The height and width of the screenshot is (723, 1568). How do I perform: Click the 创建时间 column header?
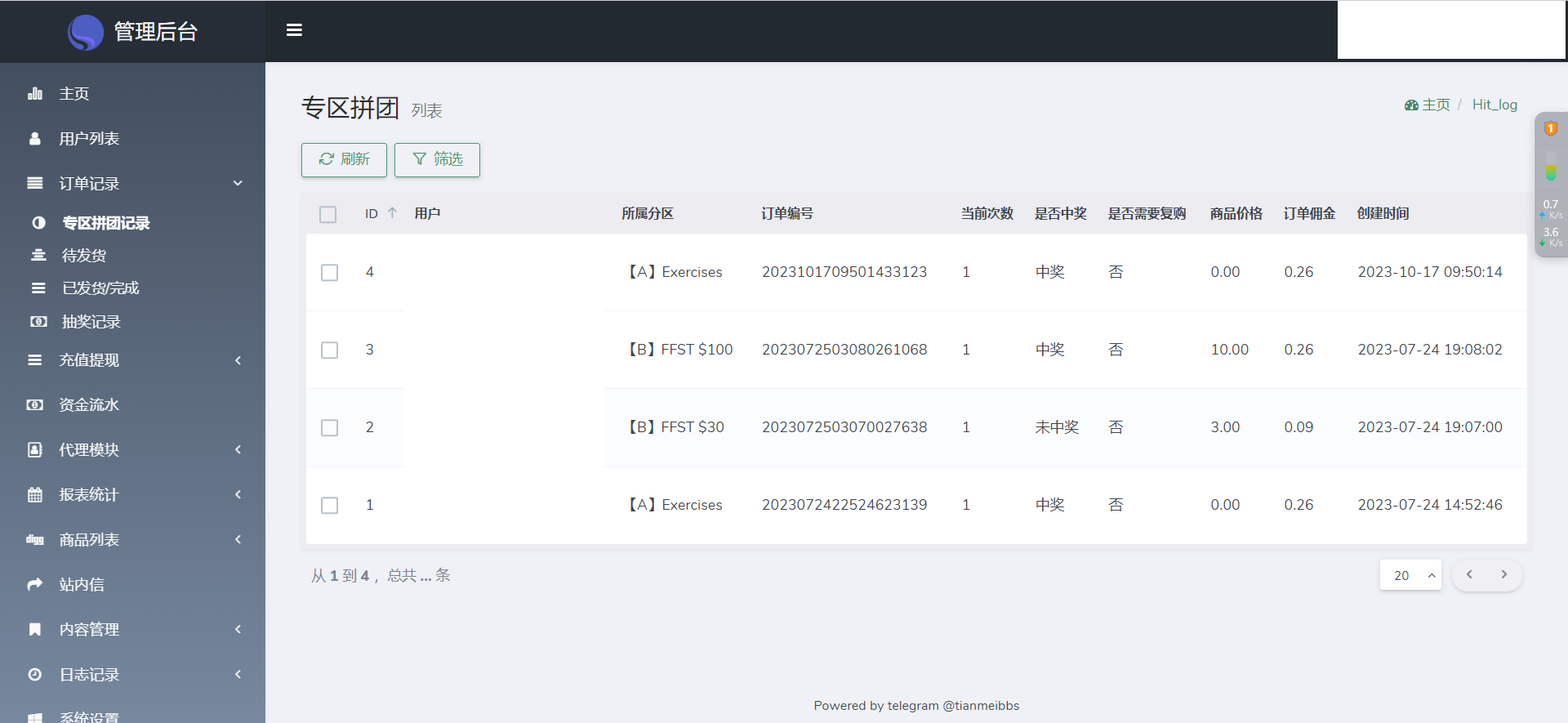pyautogui.click(x=1383, y=214)
